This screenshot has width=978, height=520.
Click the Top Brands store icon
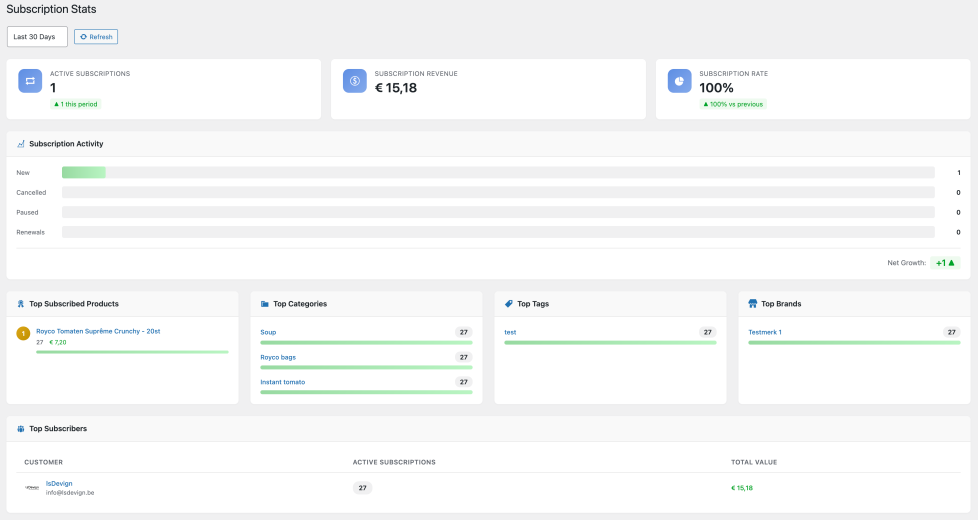click(753, 304)
